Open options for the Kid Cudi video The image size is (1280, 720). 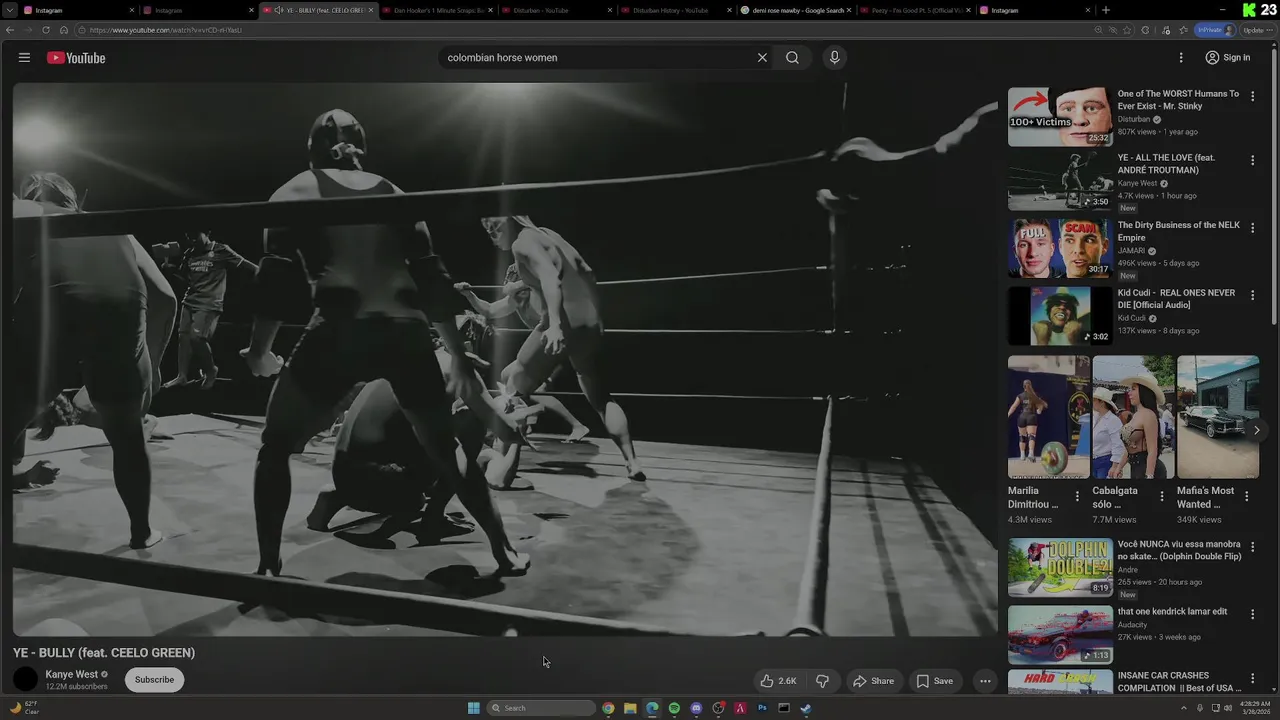[x=1252, y=296]
